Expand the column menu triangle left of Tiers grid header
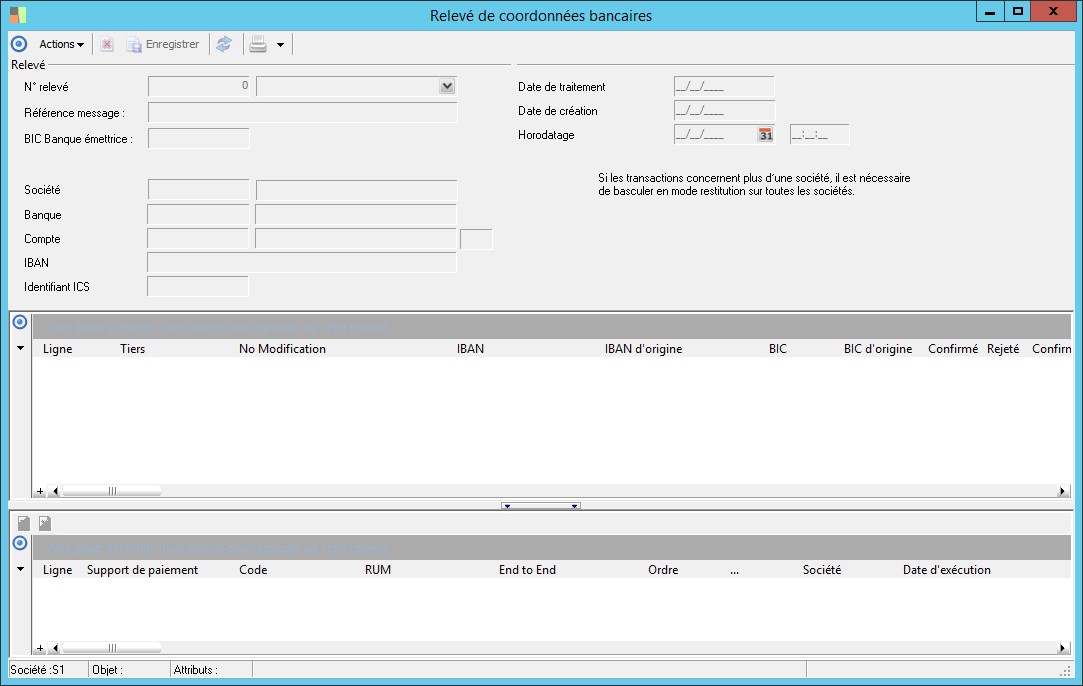Viewport: 1083px width, 686px height. [20, 349]
